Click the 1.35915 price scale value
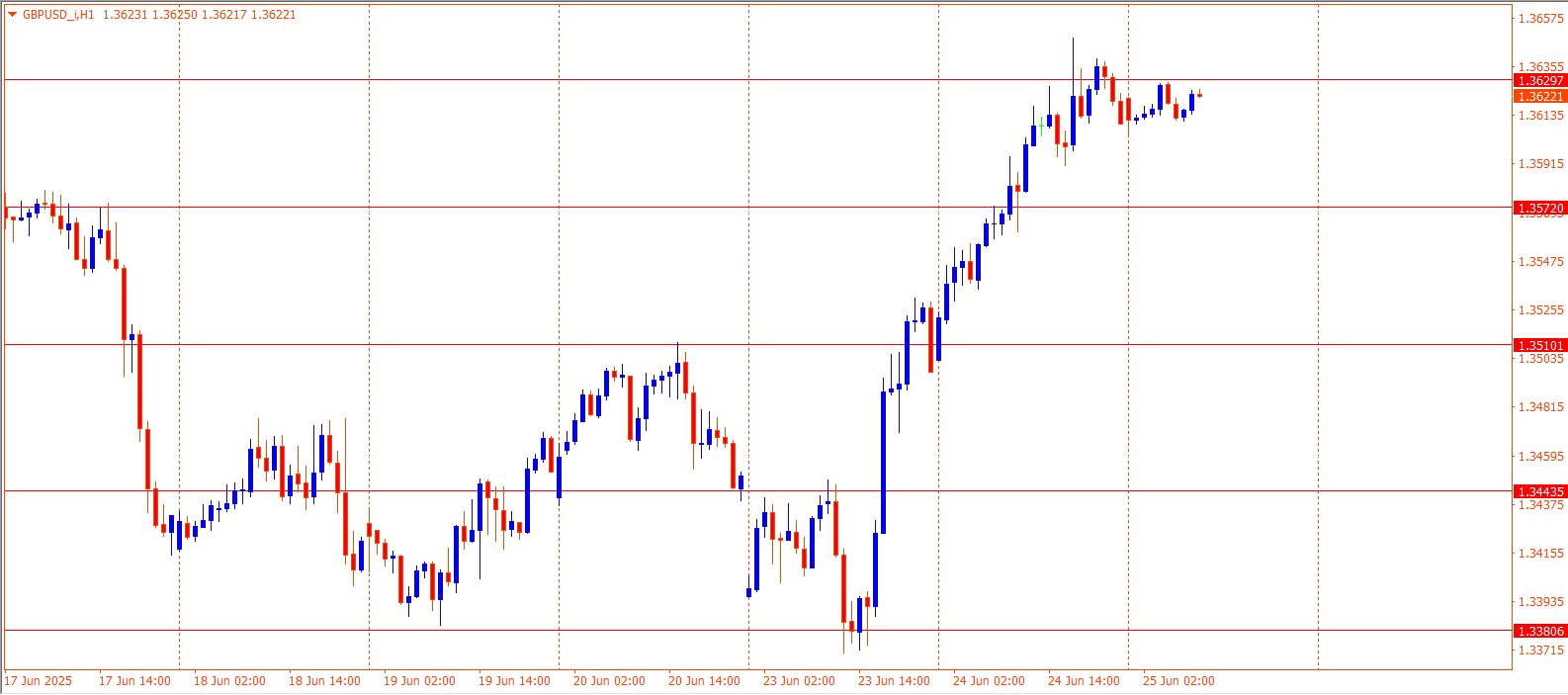Image resolution: width=1568 pixels, height=695 pixels. click(x=1541, y=164)
